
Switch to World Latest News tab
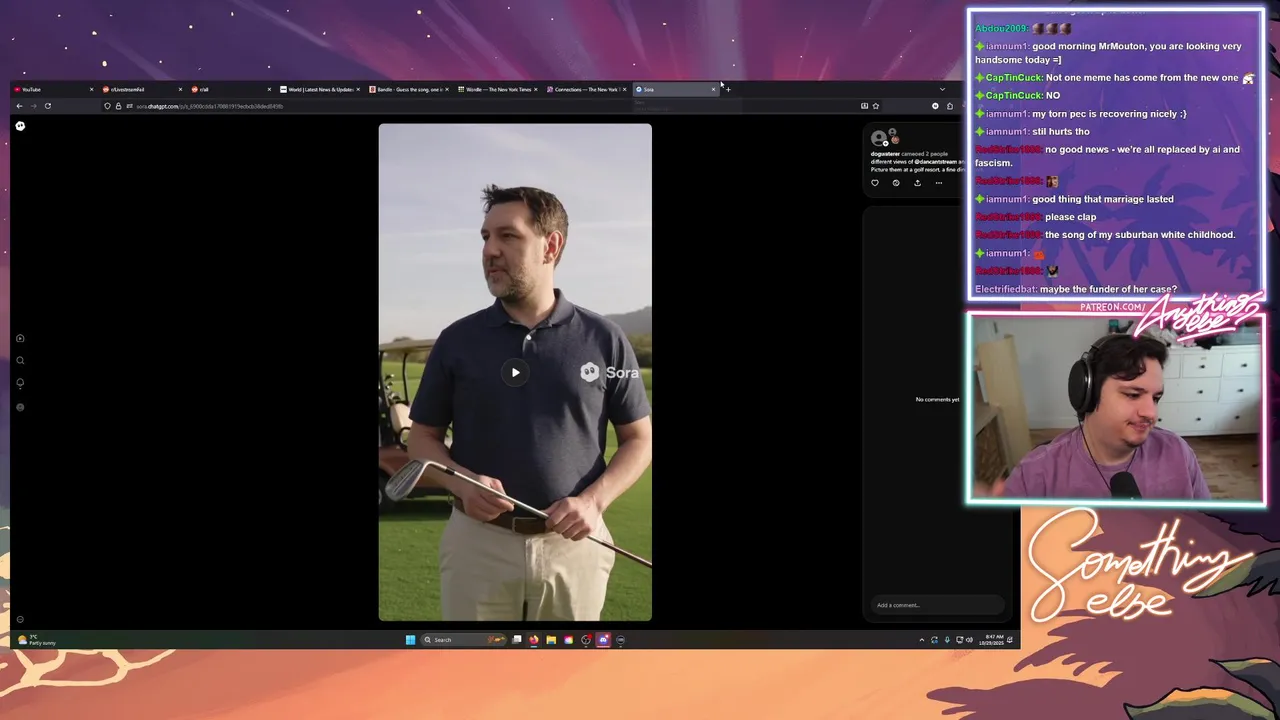point(321,89)
